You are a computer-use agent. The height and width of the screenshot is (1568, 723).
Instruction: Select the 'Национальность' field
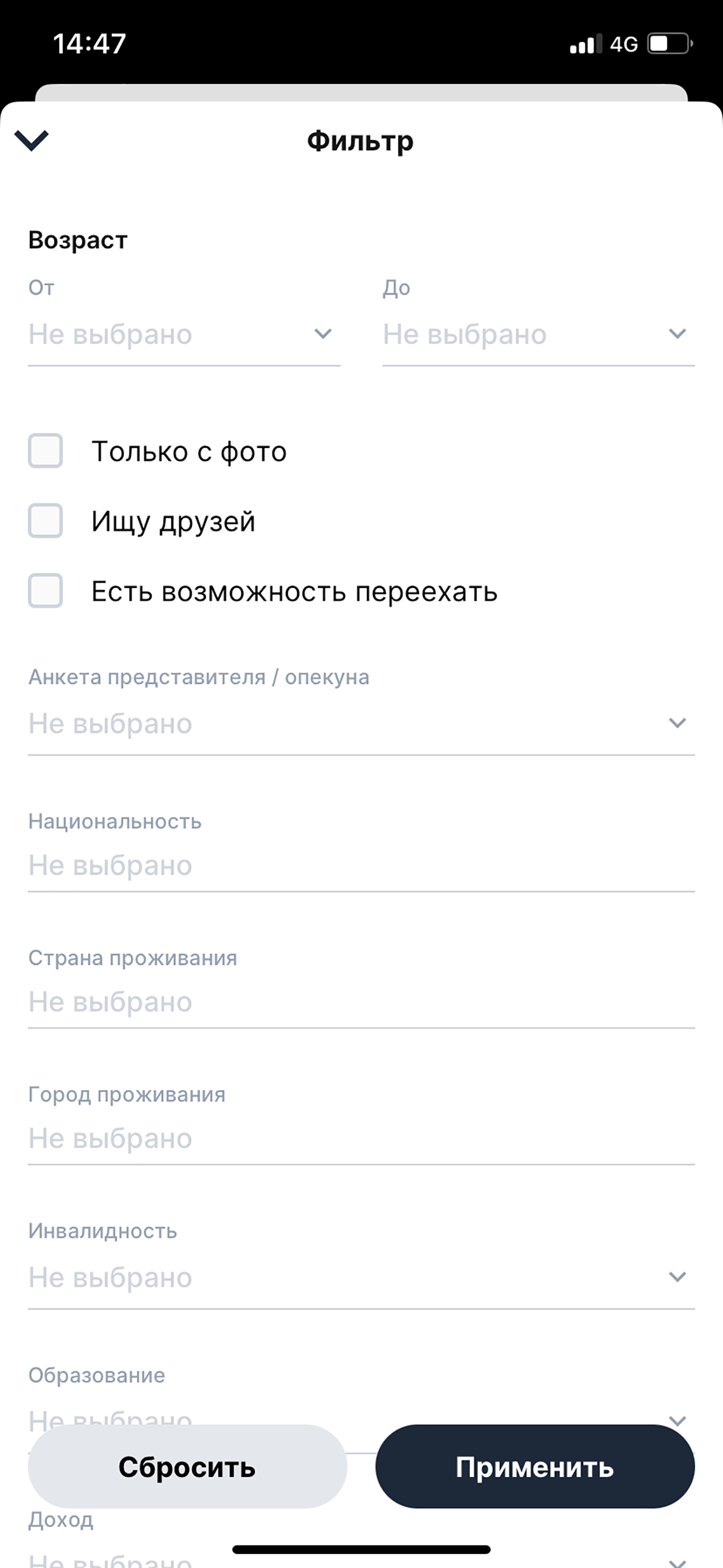pos(361,865)
